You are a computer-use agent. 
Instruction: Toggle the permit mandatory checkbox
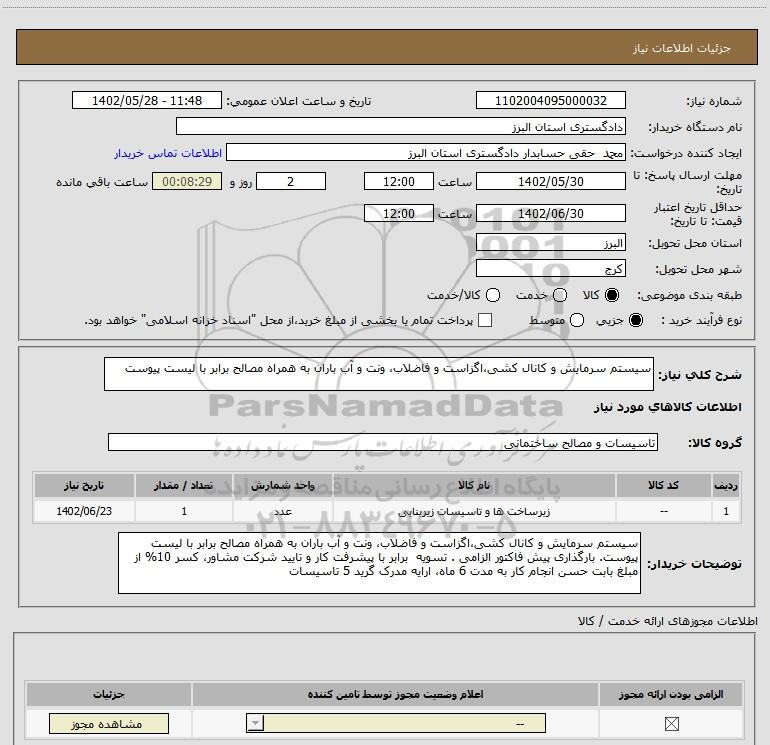pos(671,723)
